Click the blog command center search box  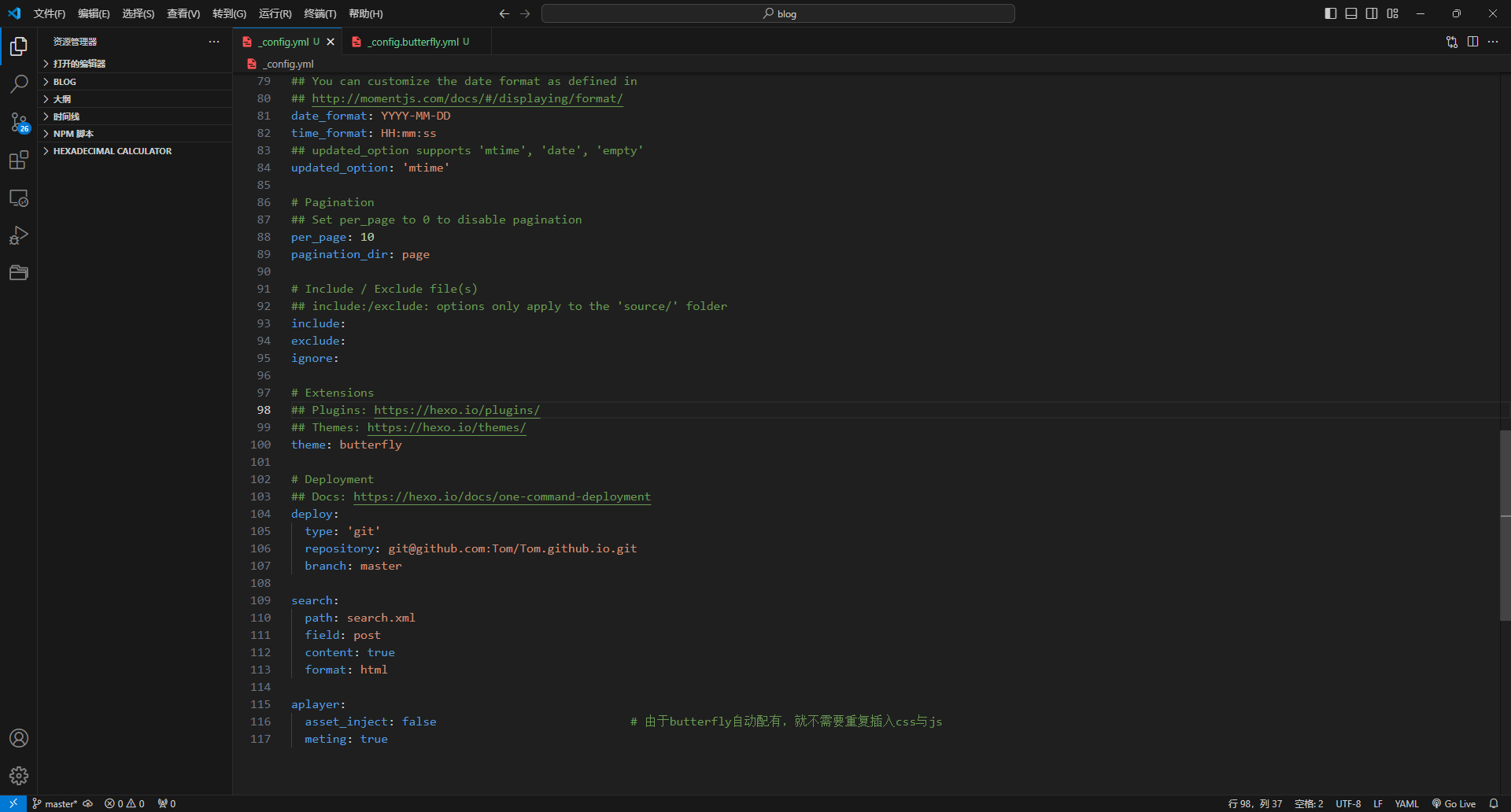tap(778, 13)
